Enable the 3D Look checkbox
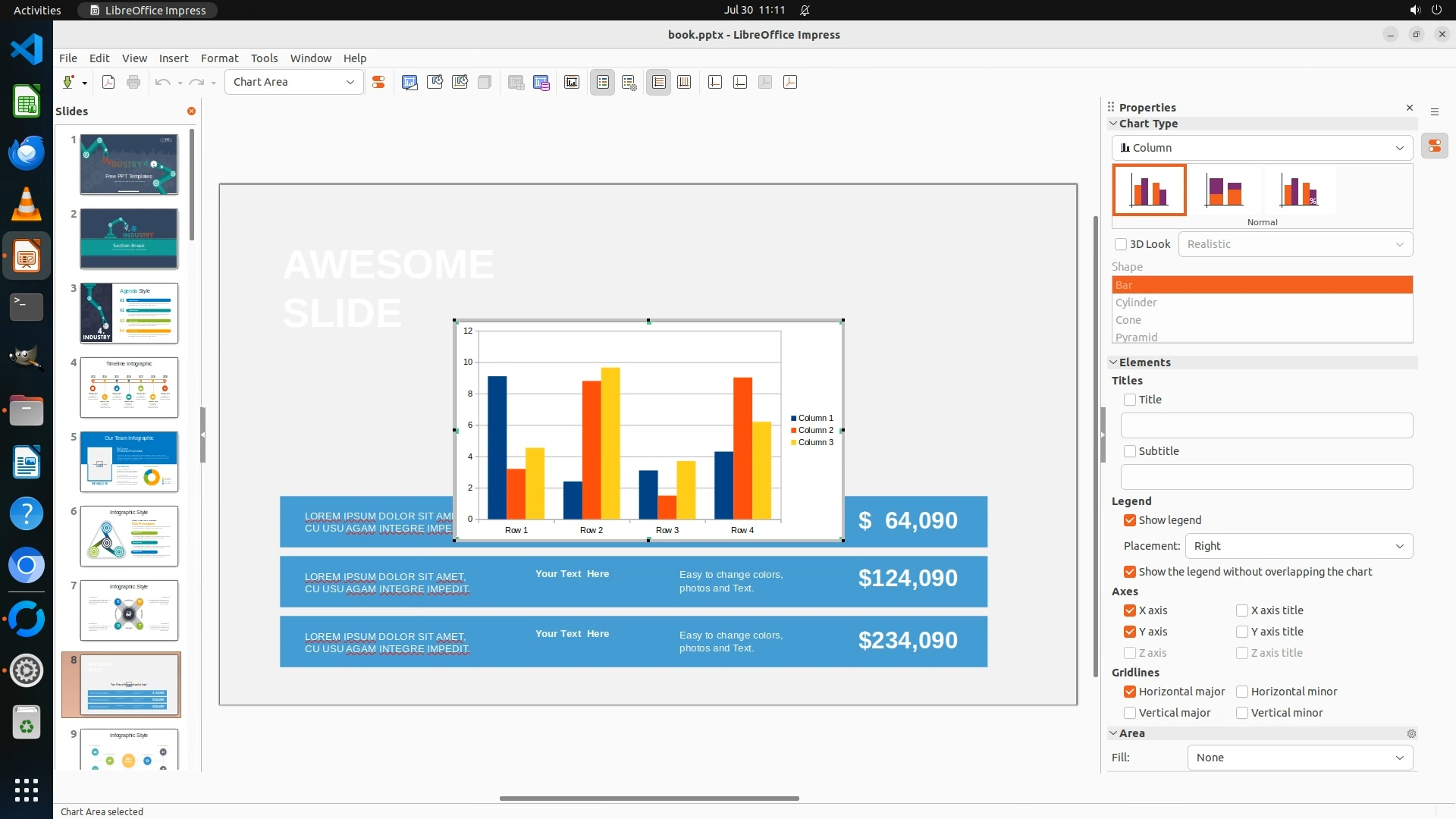This screenshot has height=819, width=1456. coord(1121,244)
